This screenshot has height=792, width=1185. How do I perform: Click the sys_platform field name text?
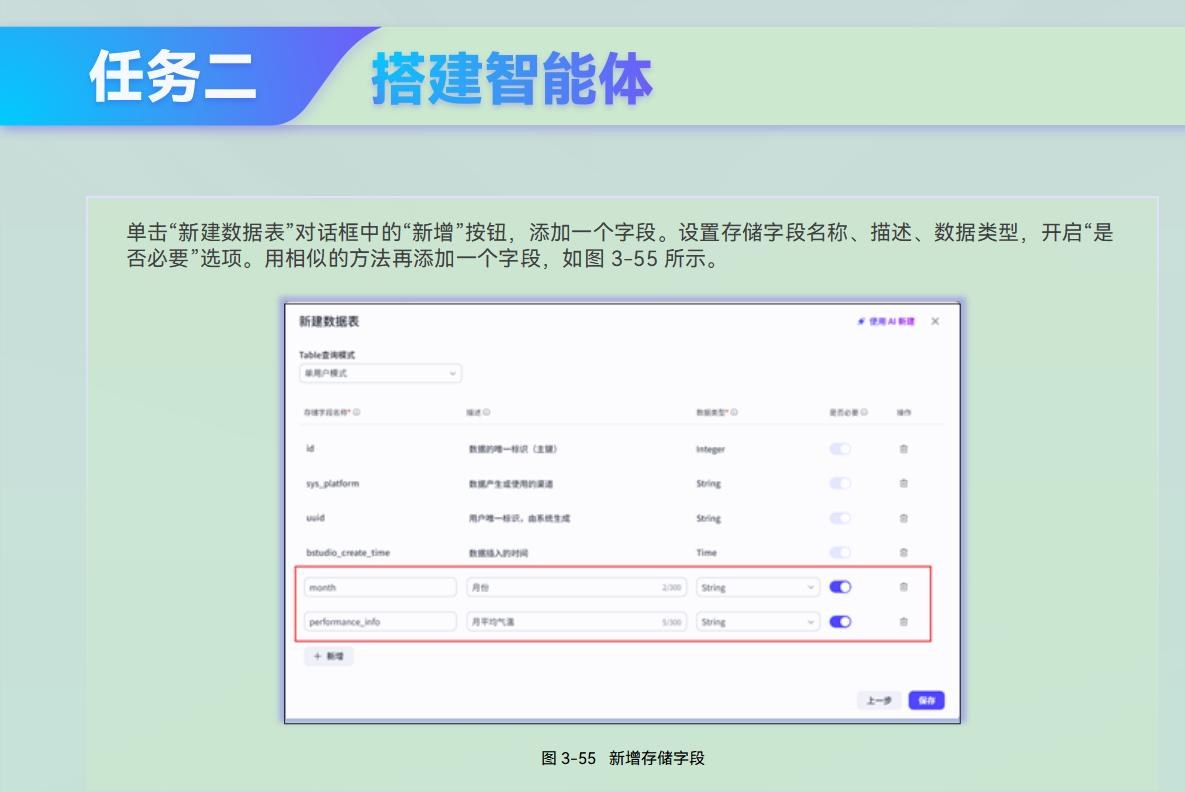(x=333, y=484)
